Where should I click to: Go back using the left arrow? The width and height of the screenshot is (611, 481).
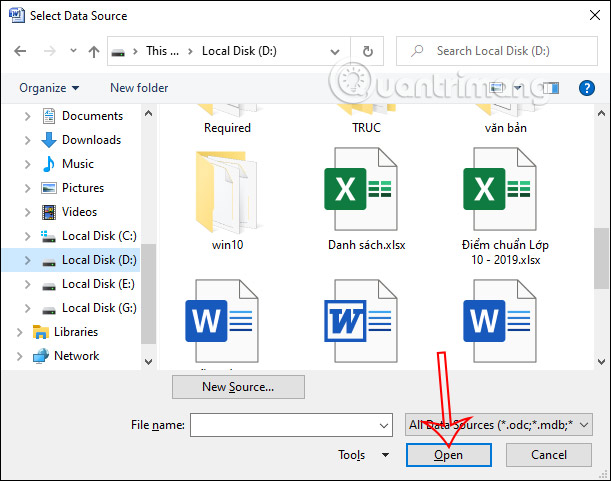20,51
